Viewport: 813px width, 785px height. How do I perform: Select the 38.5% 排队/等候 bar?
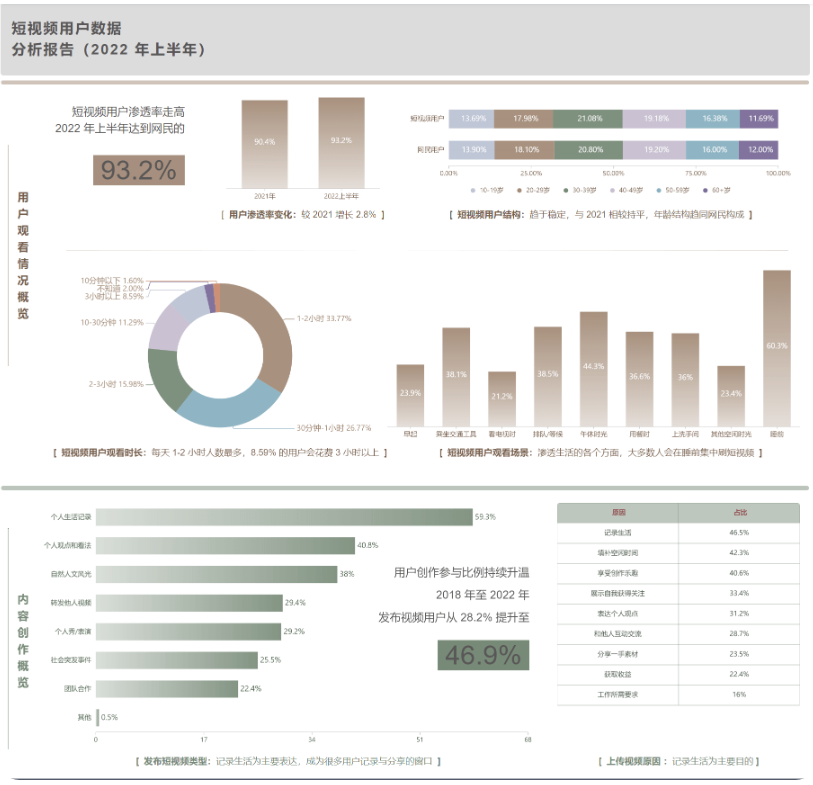548,376
